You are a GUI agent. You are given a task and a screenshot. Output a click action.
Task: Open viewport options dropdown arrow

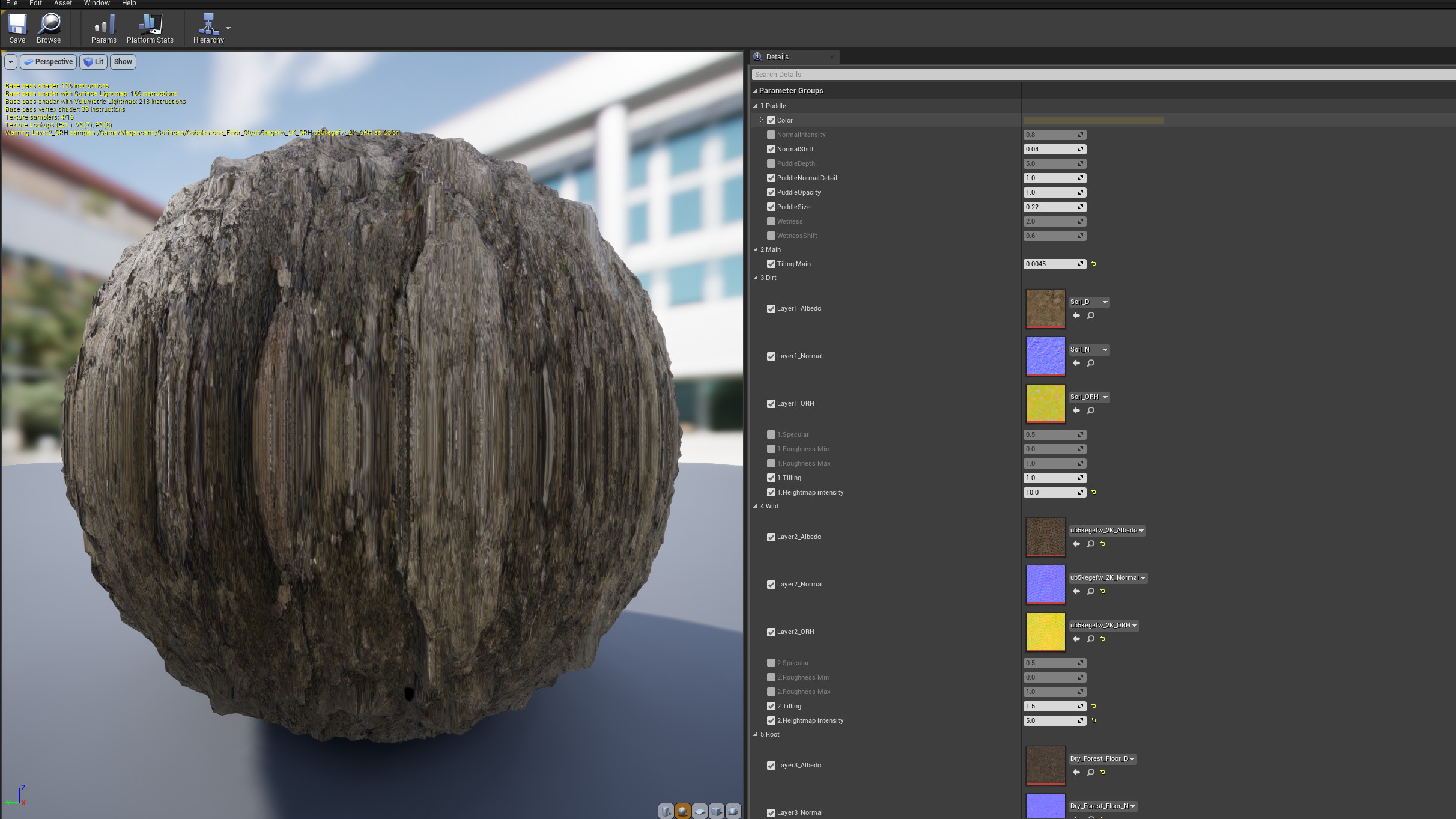pos(11,62)
